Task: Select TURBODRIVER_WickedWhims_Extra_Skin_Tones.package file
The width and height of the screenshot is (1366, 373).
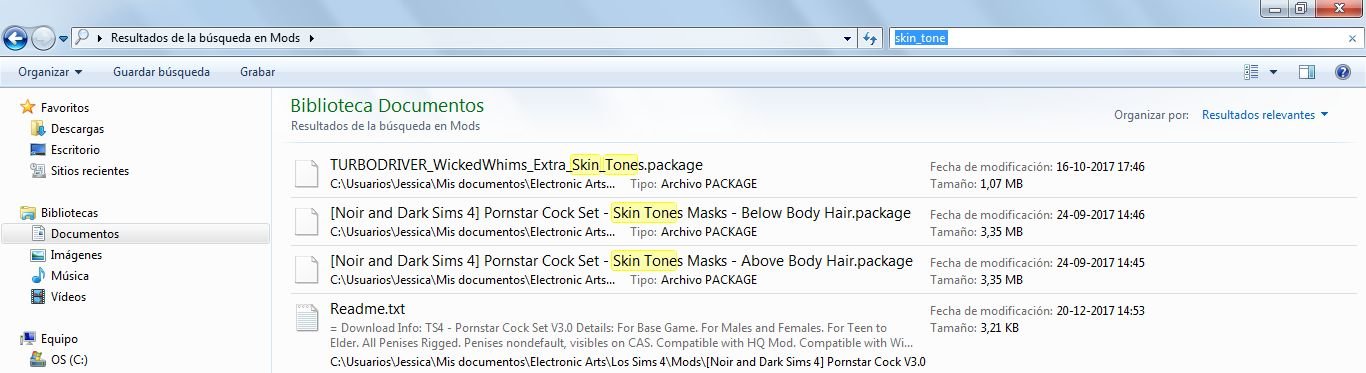Action: pyautogui.click(x=516, y=164)
